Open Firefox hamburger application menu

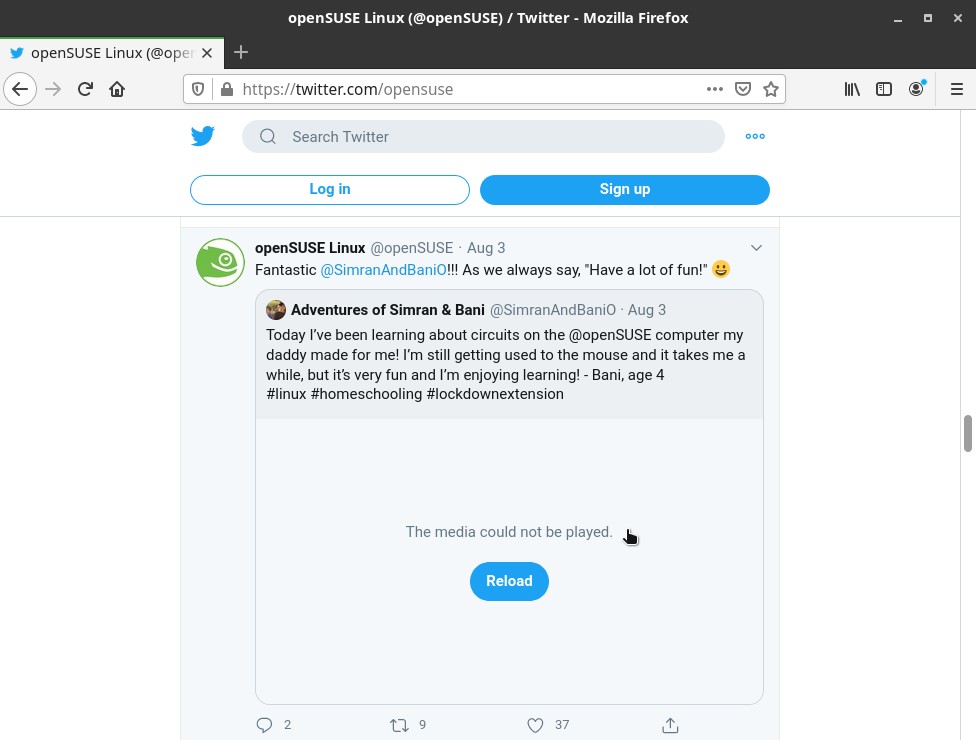(x=957, y=89)
